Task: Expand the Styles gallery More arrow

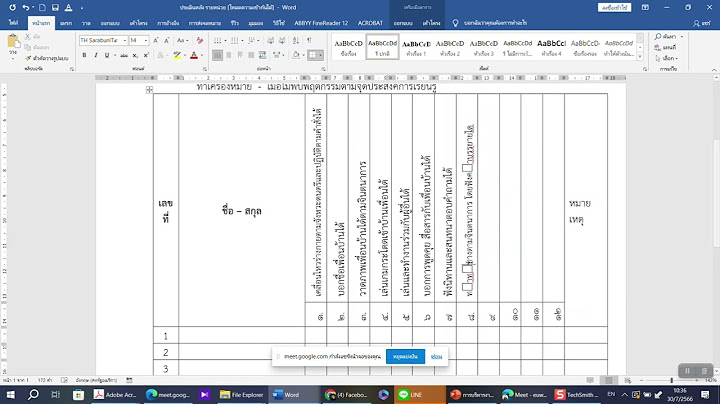Action: [x=640, y=57]
